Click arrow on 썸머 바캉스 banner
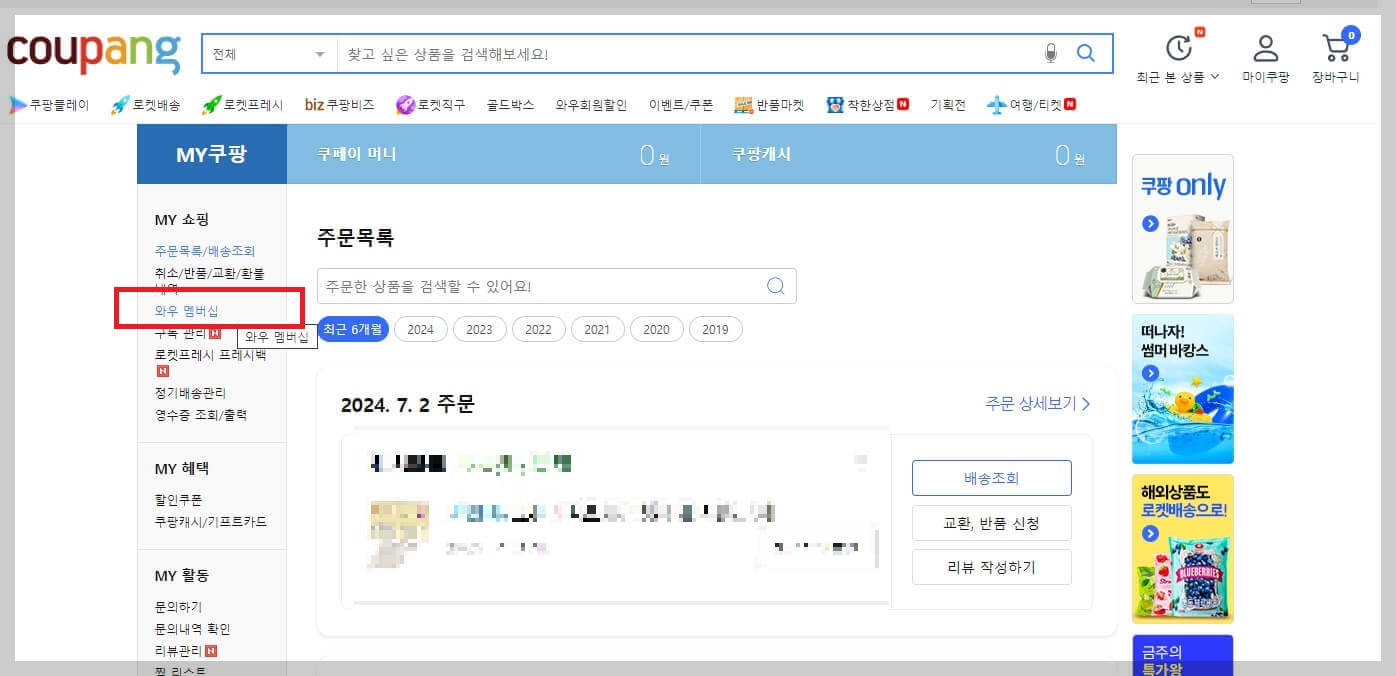Screen dimensions: 1396x676 (1150, 373)
